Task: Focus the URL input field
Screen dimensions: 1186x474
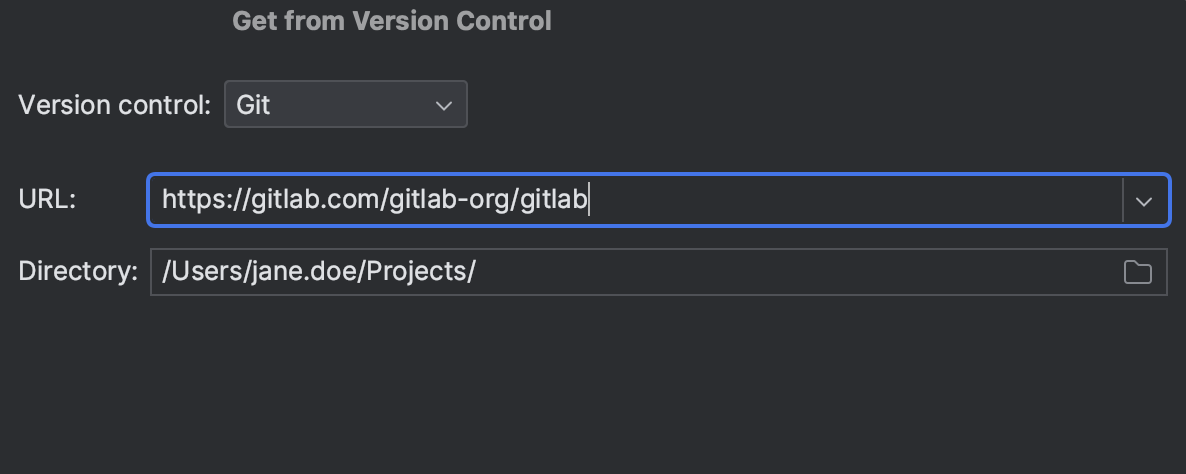Action: pyautogui.click(x=850, y=201)
